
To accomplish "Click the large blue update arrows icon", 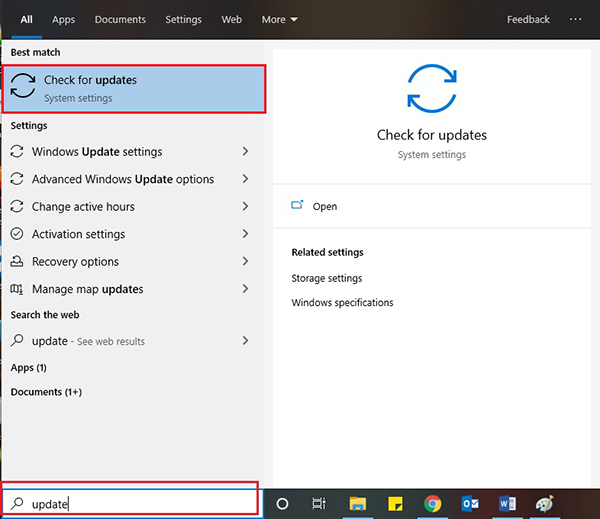I will coord(432,88).
